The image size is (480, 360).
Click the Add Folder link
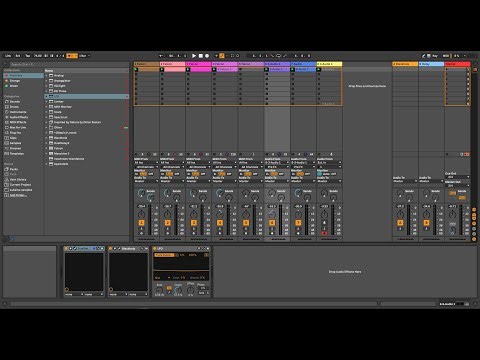17,195
